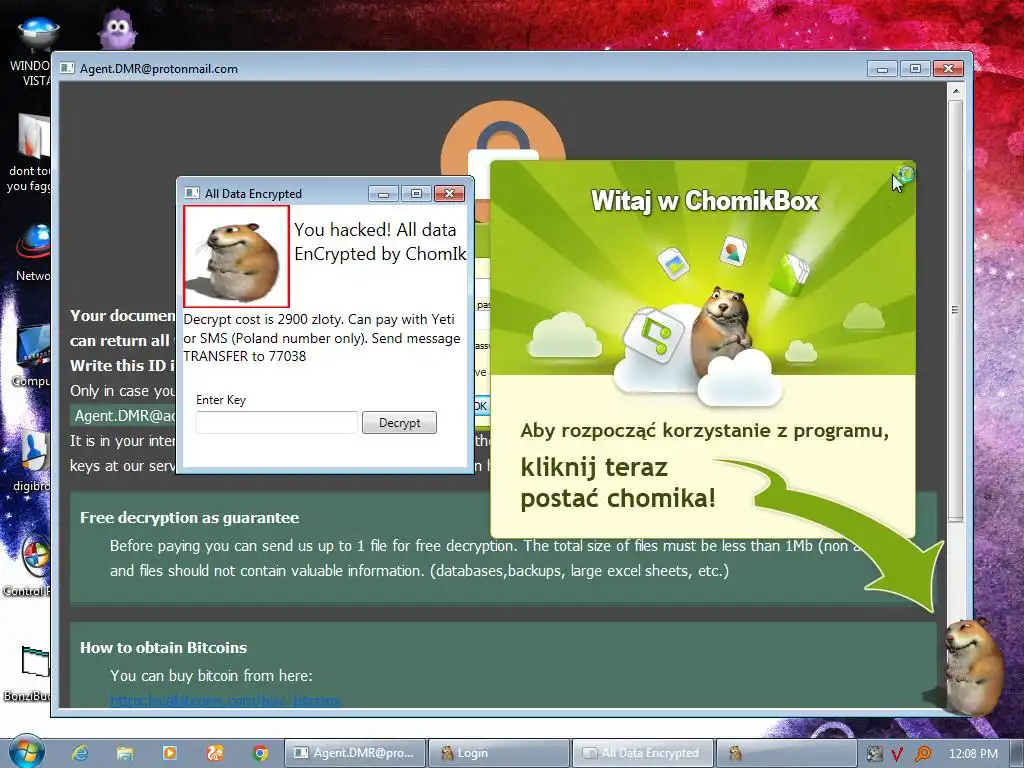Click the Agent.DMR window title bar icon
Image resolution: width=1024 pixels, height=768 pixels.
tap(67, 68)
